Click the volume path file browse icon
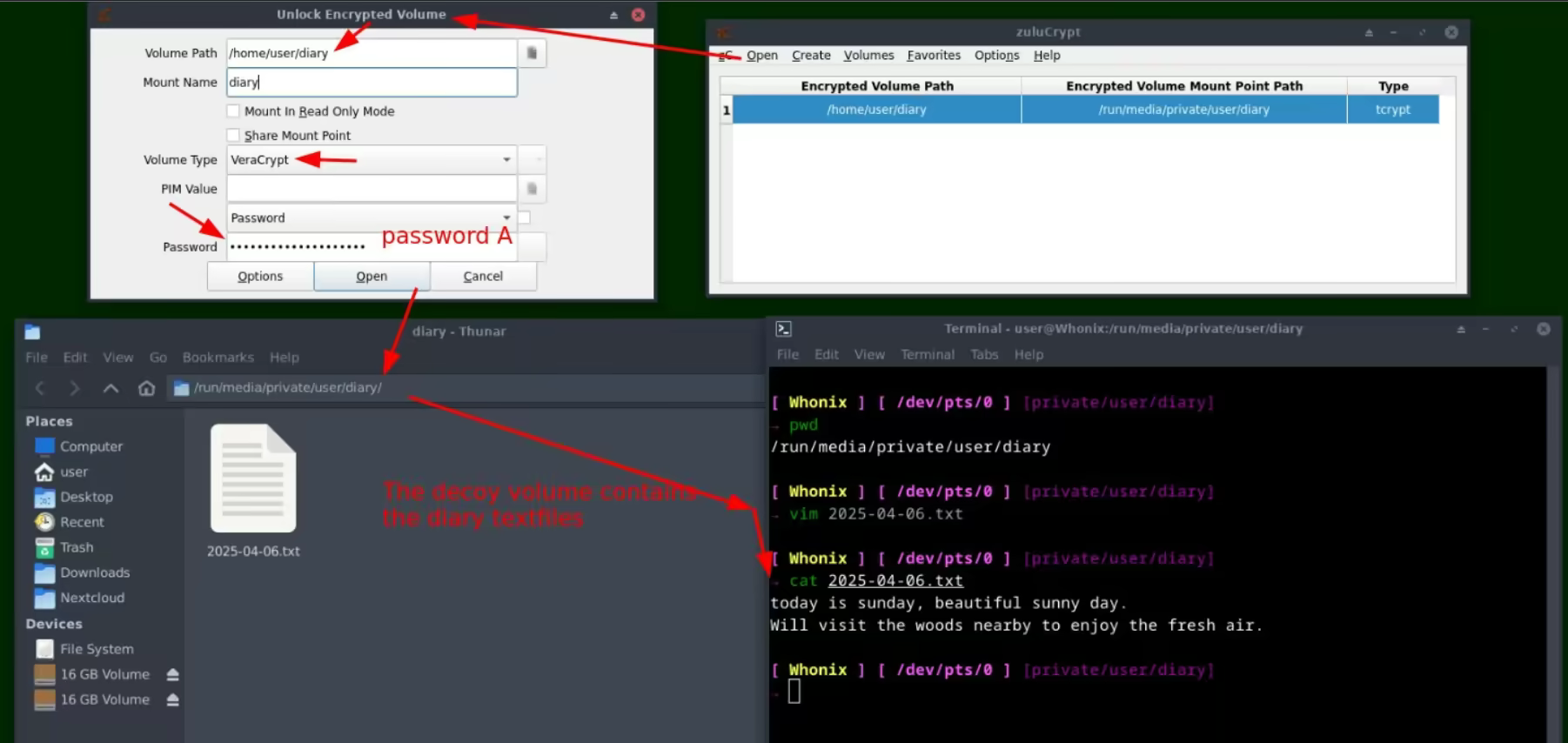This screenshot has width=1568, height=743. click(532, 53)
